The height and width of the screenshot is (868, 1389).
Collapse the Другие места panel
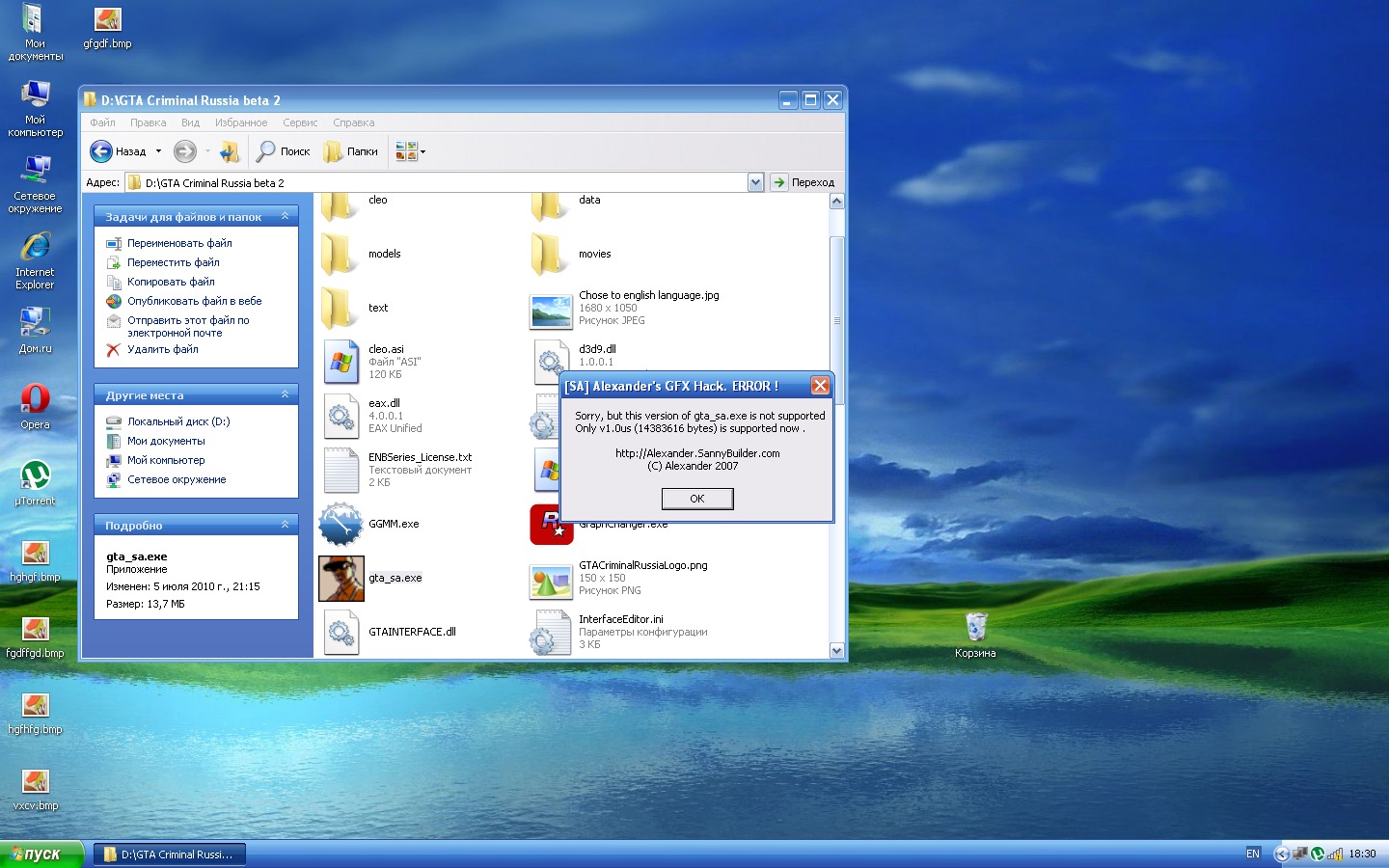coord(285,394)
